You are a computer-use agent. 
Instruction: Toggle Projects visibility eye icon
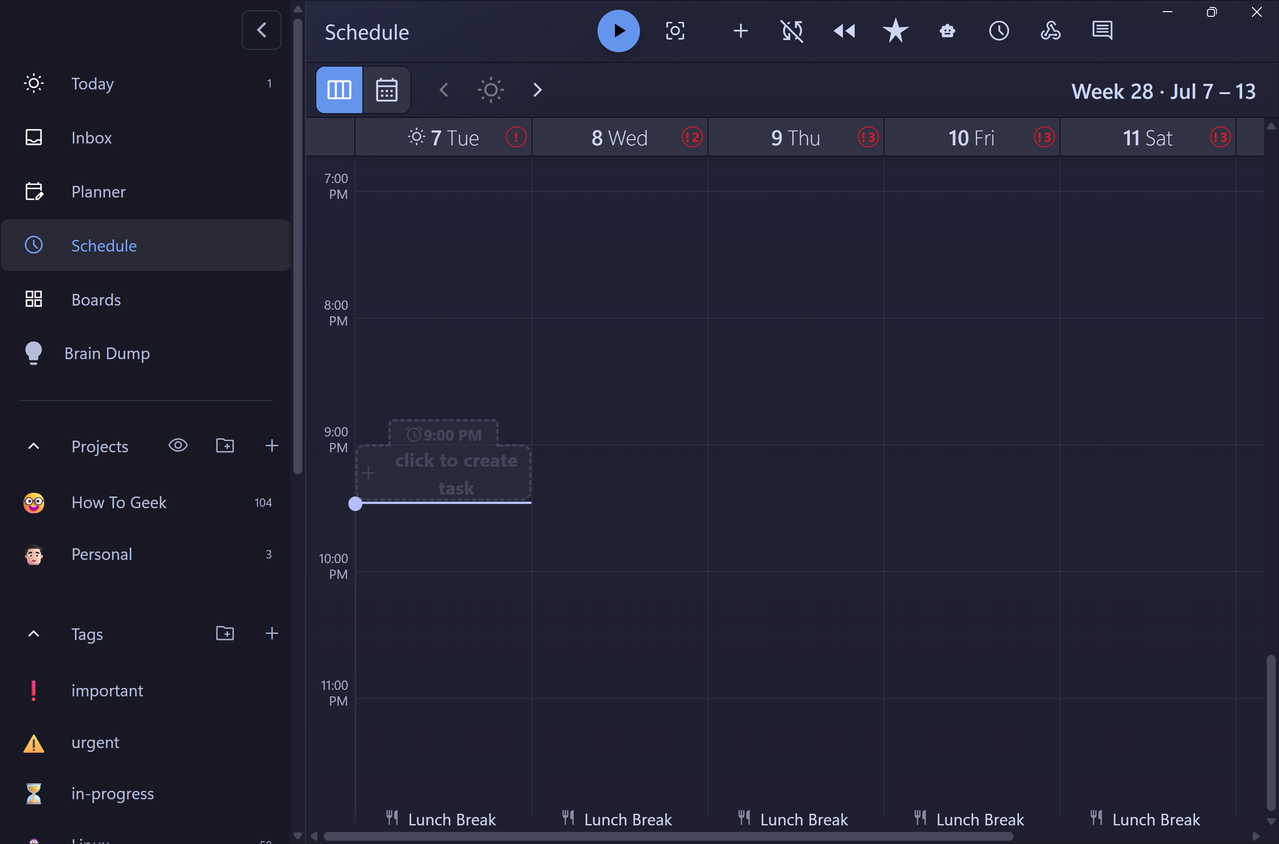(178, 446)
